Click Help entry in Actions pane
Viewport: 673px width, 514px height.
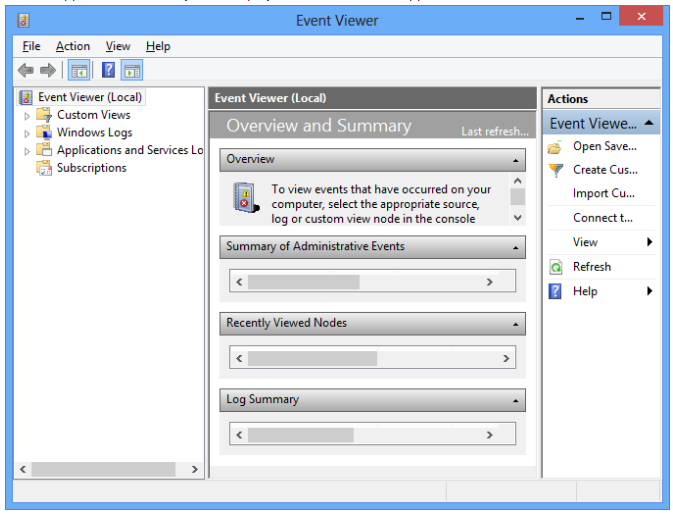point(585,291)
